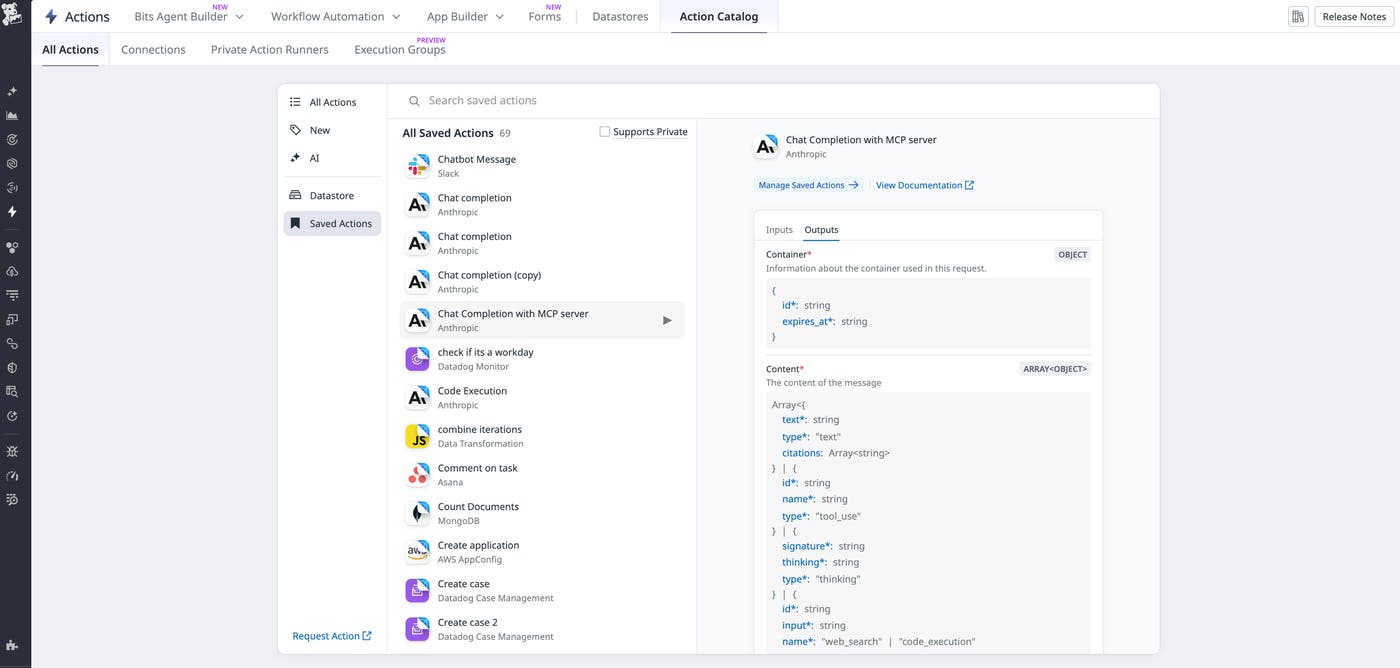Click the Anthropic logo in the detail panel header

[x=766, y=147]
